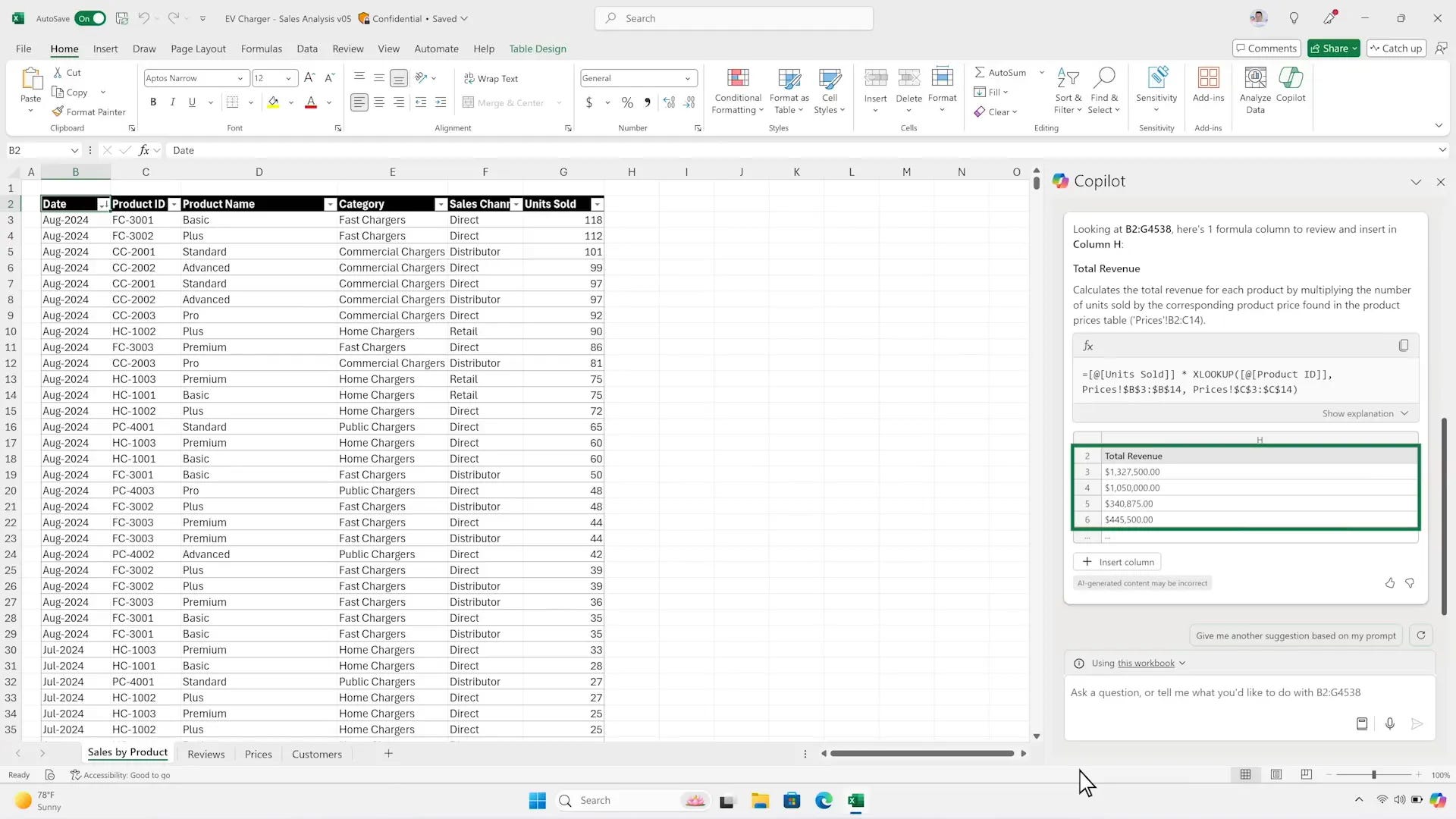
Task: Launch Analyze Data
Action: [x=1254, y=89]
